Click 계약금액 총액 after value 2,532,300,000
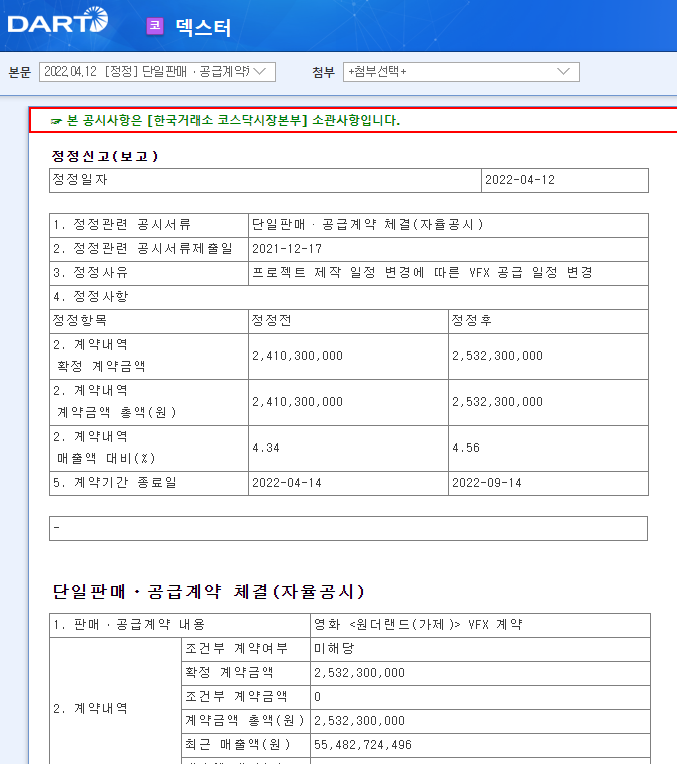The height and width of the screenshot is (764, 677). [x=497, y=402]
